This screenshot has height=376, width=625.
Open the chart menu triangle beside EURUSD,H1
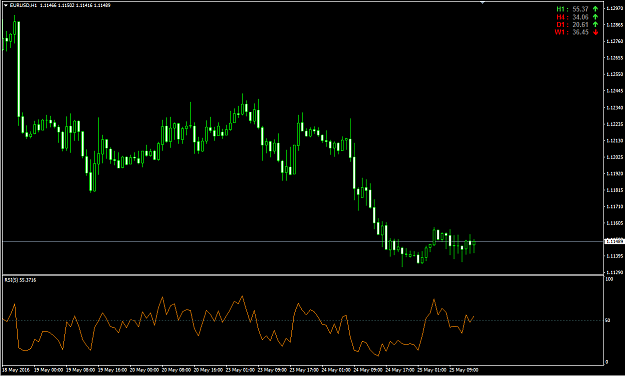6,5
